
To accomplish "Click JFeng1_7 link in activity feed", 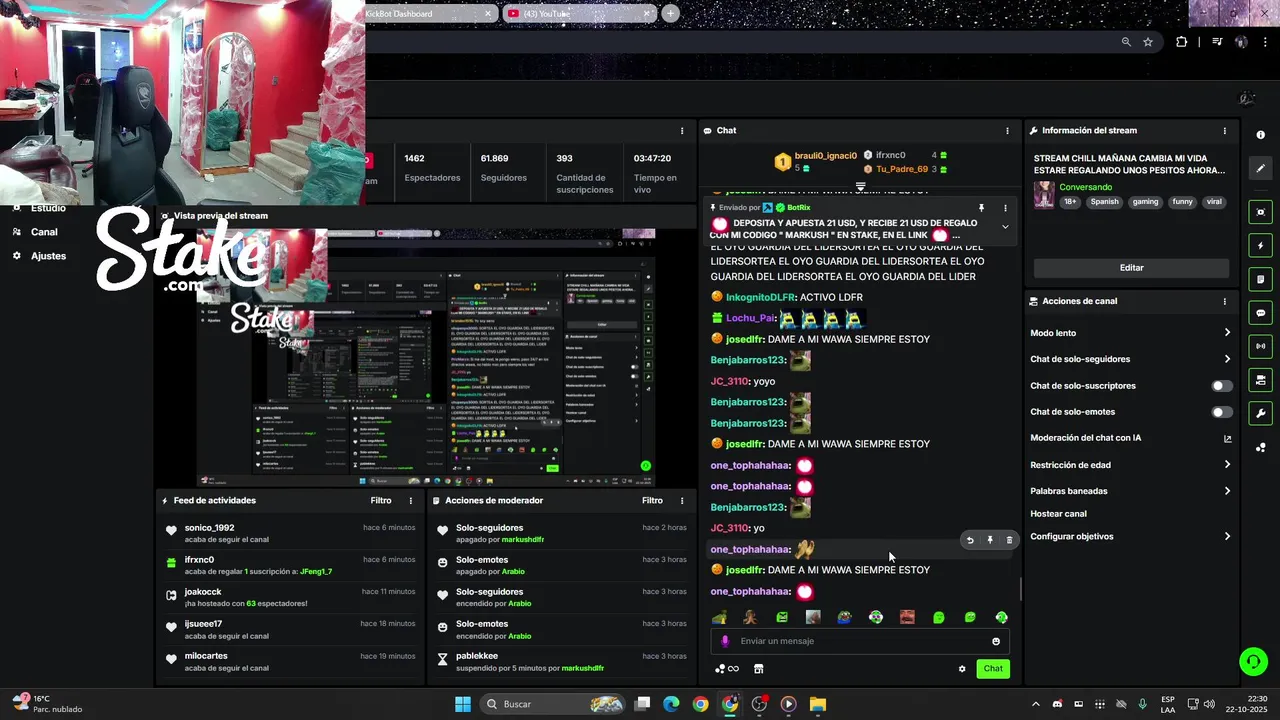I will (x=316, y=572).
